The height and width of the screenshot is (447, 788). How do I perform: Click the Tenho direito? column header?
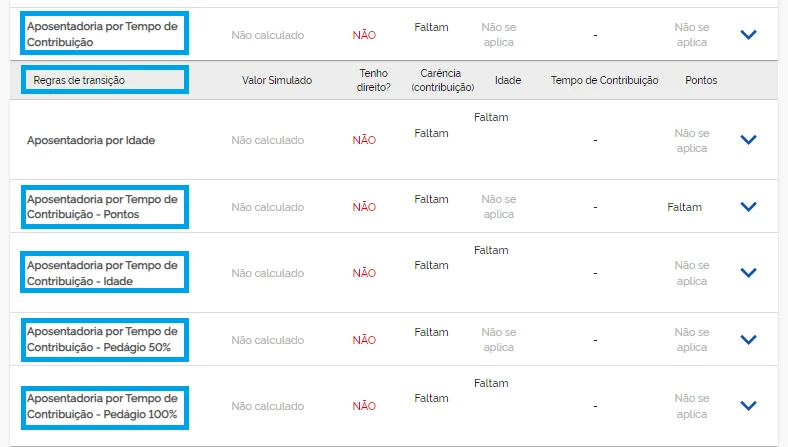coord(373,80)
